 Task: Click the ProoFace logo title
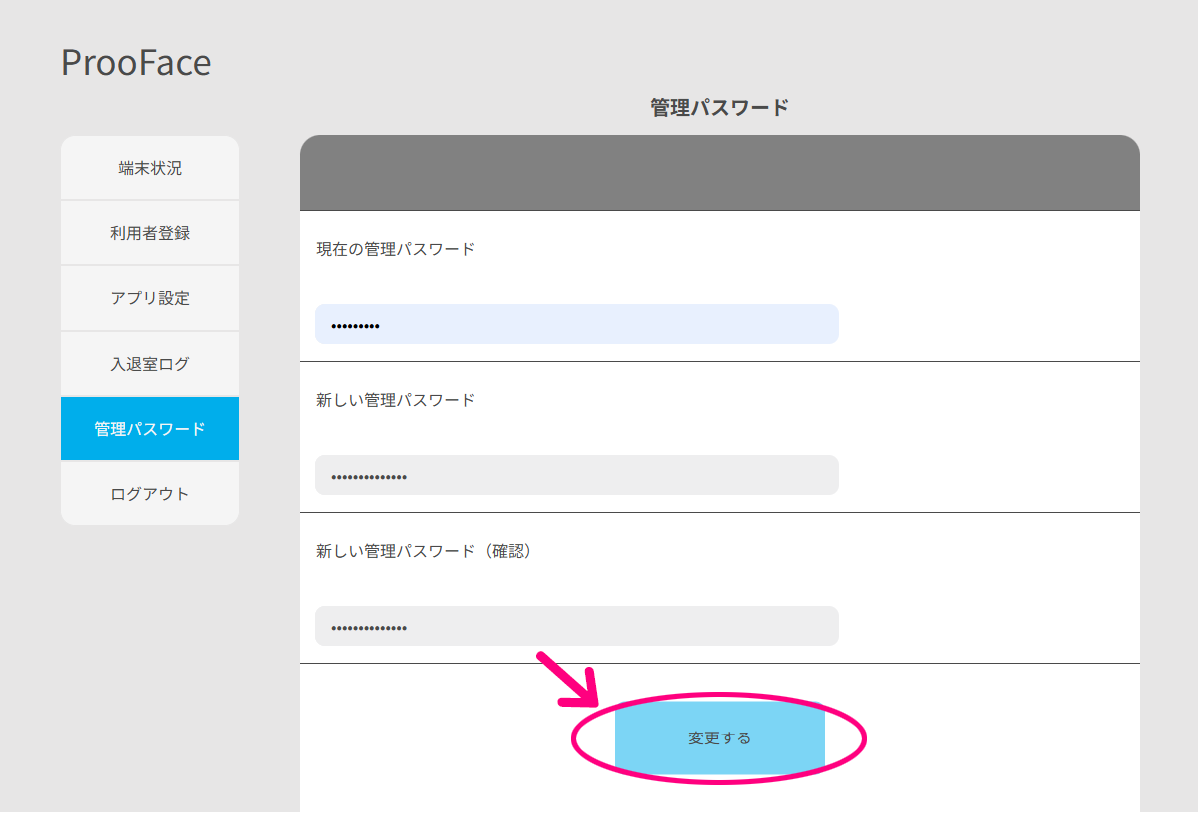136,63
